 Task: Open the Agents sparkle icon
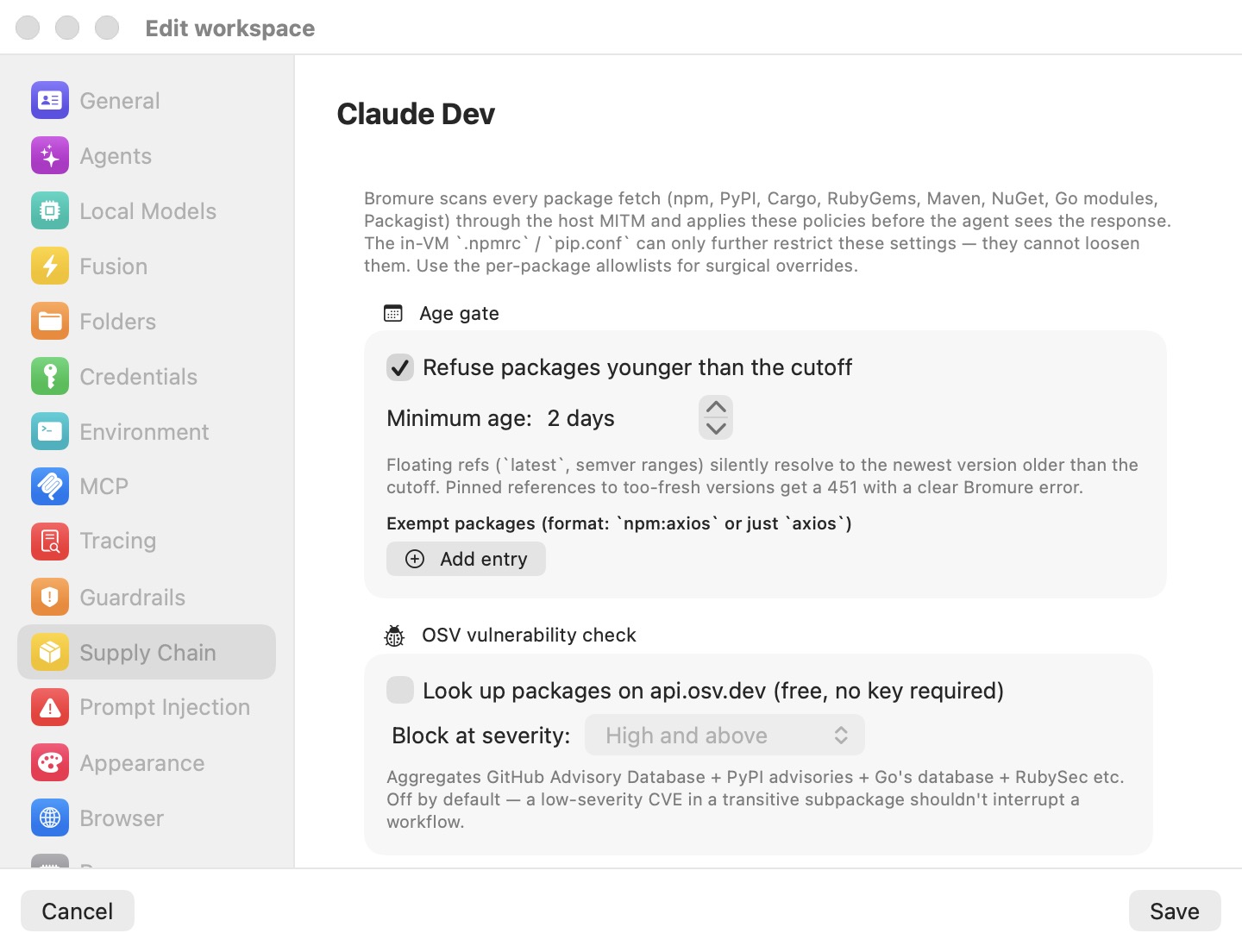click(50, 156)
